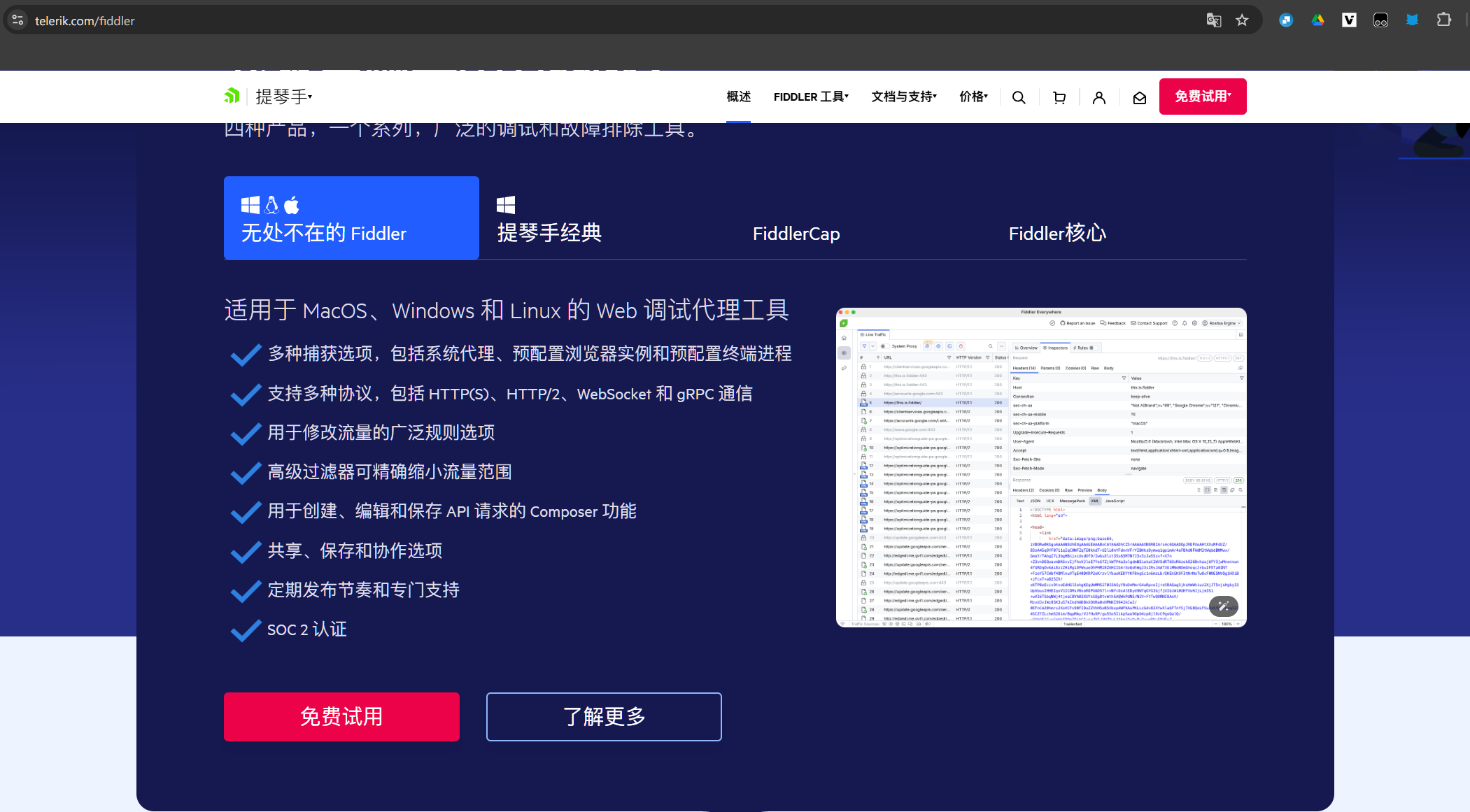Click the Google Drive extension icon
The height and width of the screenshot is (812, 1470).
1317,20
